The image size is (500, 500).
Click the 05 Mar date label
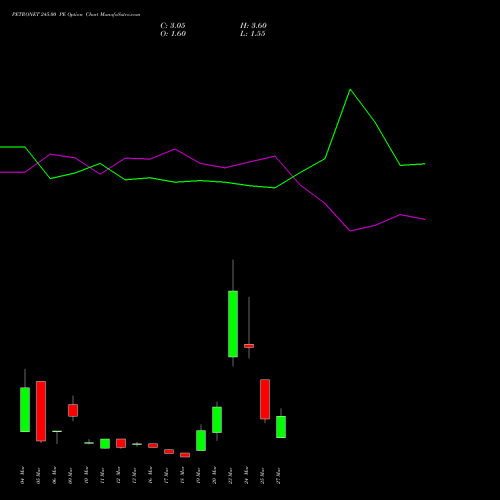tap(38, 475)
